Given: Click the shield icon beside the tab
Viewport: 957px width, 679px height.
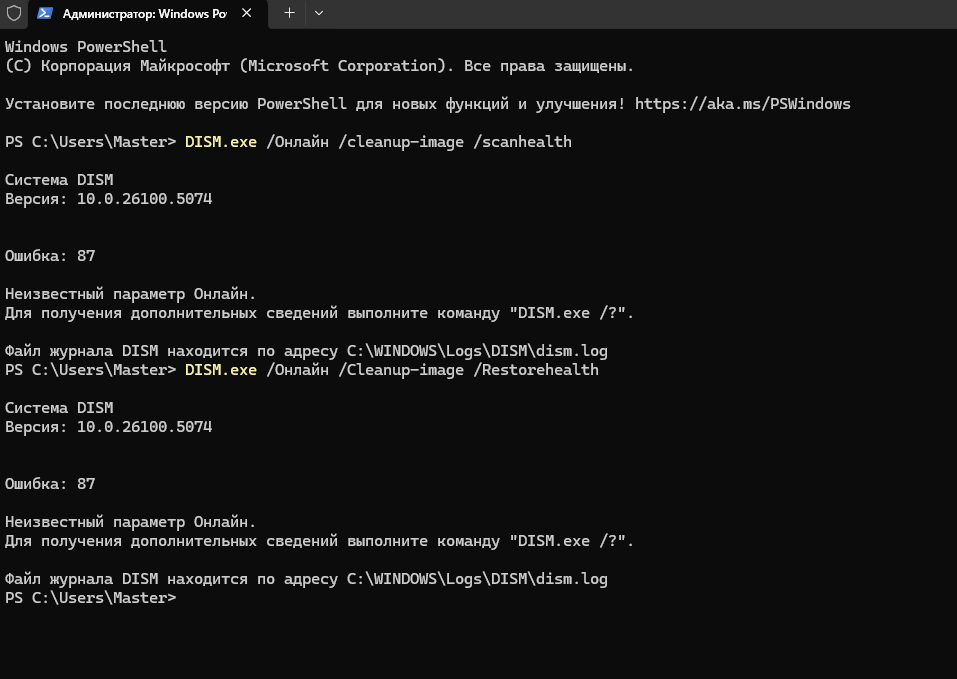Looking at the screenshot, I should [x=13, y=13].
